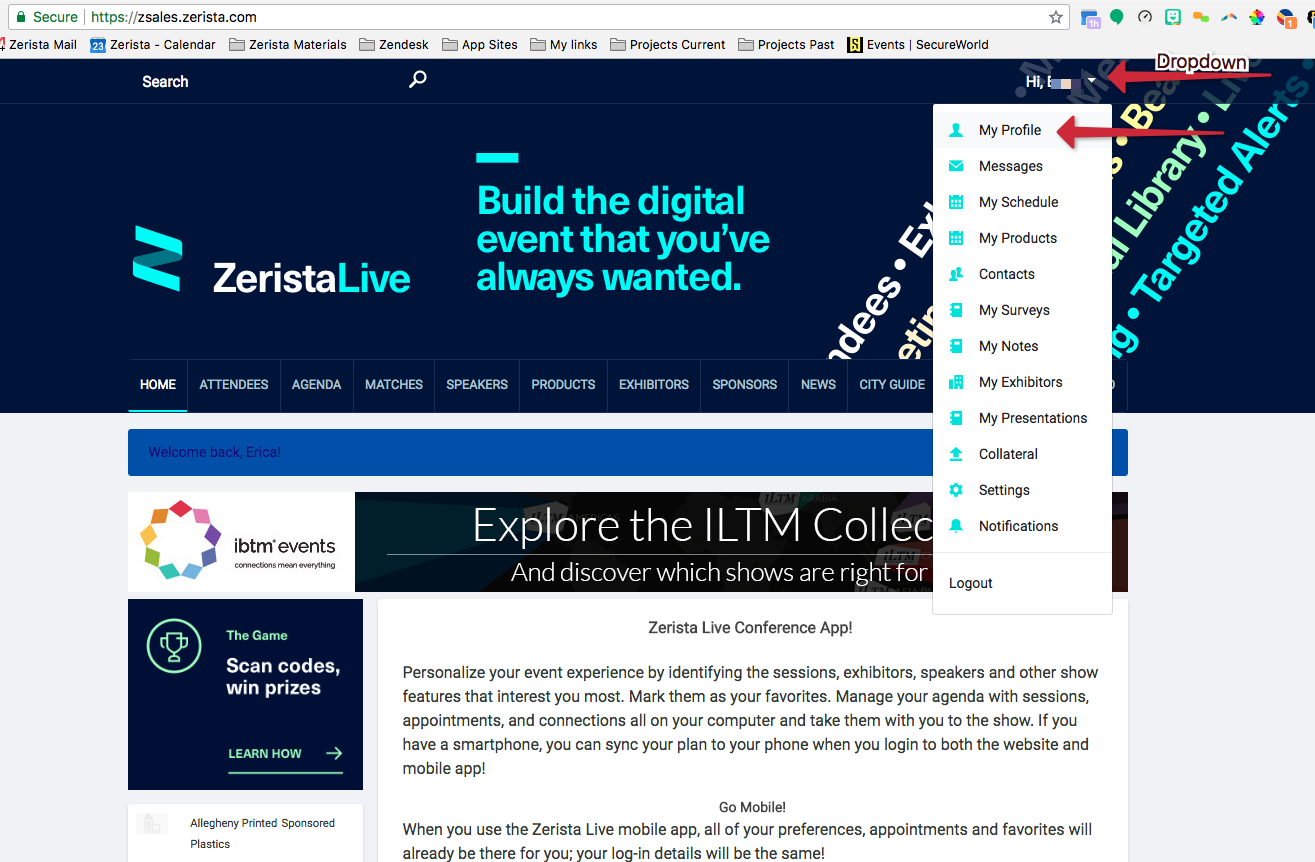Viewport: 1315px width, 862px height.
Task: Click the My Schedule calendar icon
Action: click(x=956, y=202)
